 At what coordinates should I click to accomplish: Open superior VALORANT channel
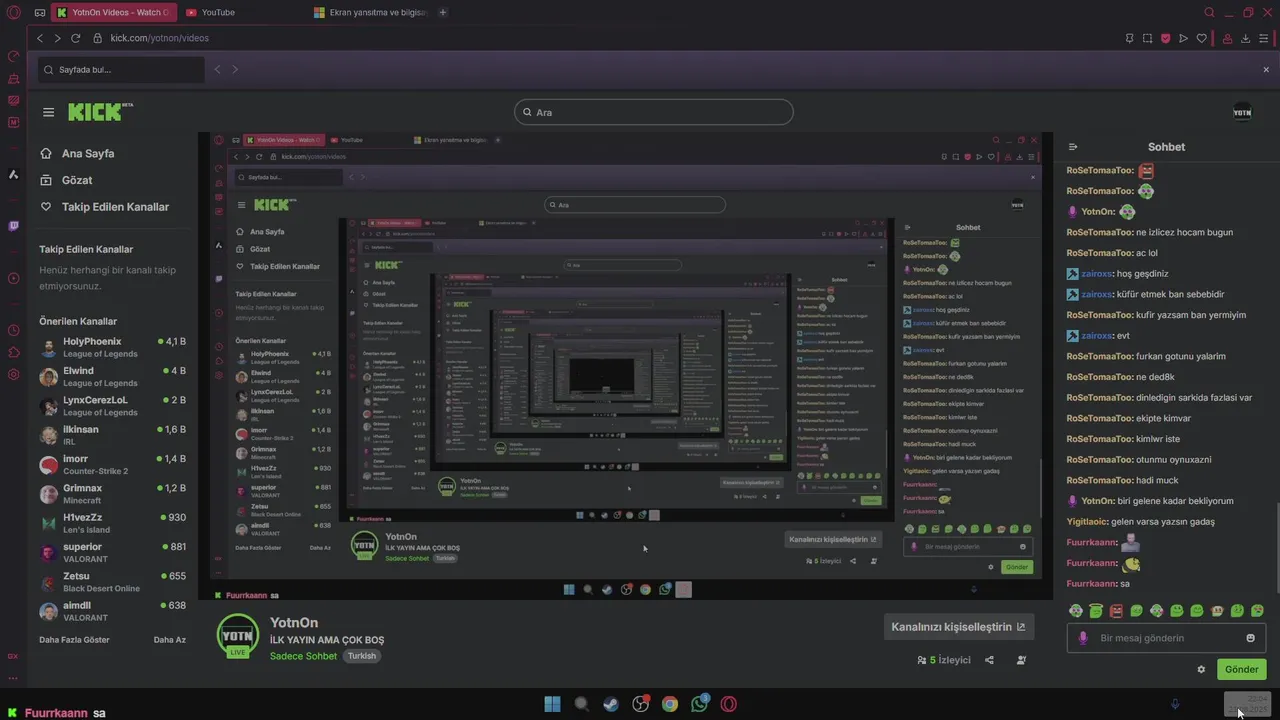tap(112, 553)
